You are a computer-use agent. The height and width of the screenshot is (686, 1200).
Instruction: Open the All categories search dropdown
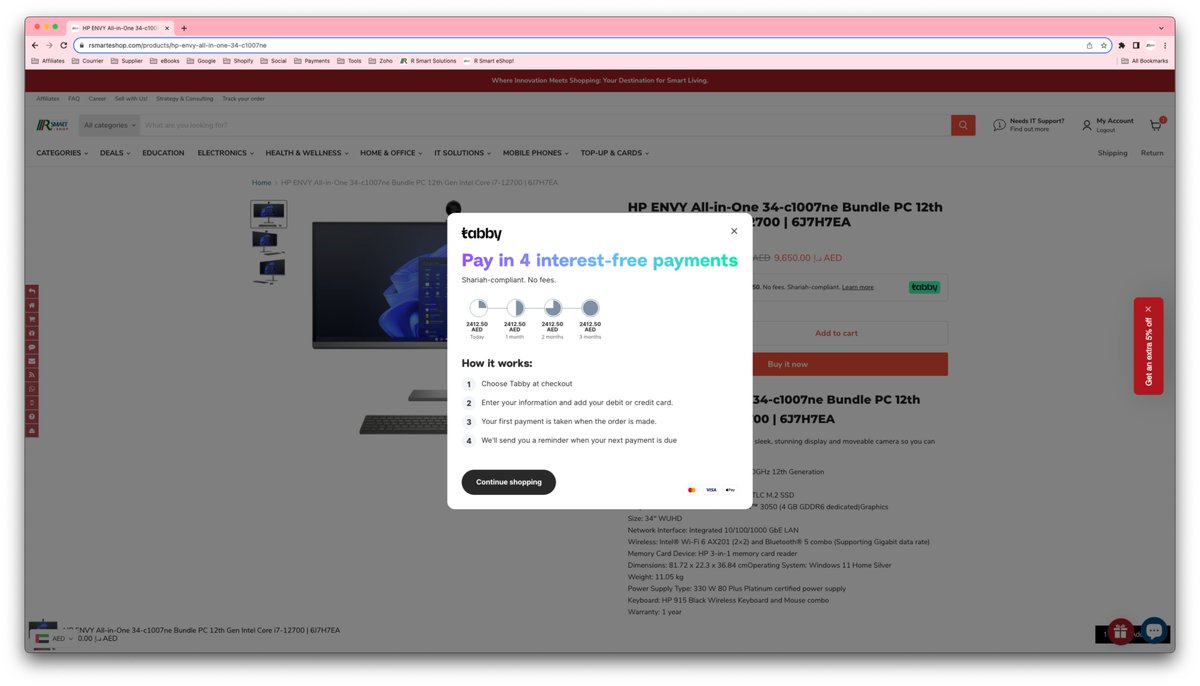(x=109, y=125)
